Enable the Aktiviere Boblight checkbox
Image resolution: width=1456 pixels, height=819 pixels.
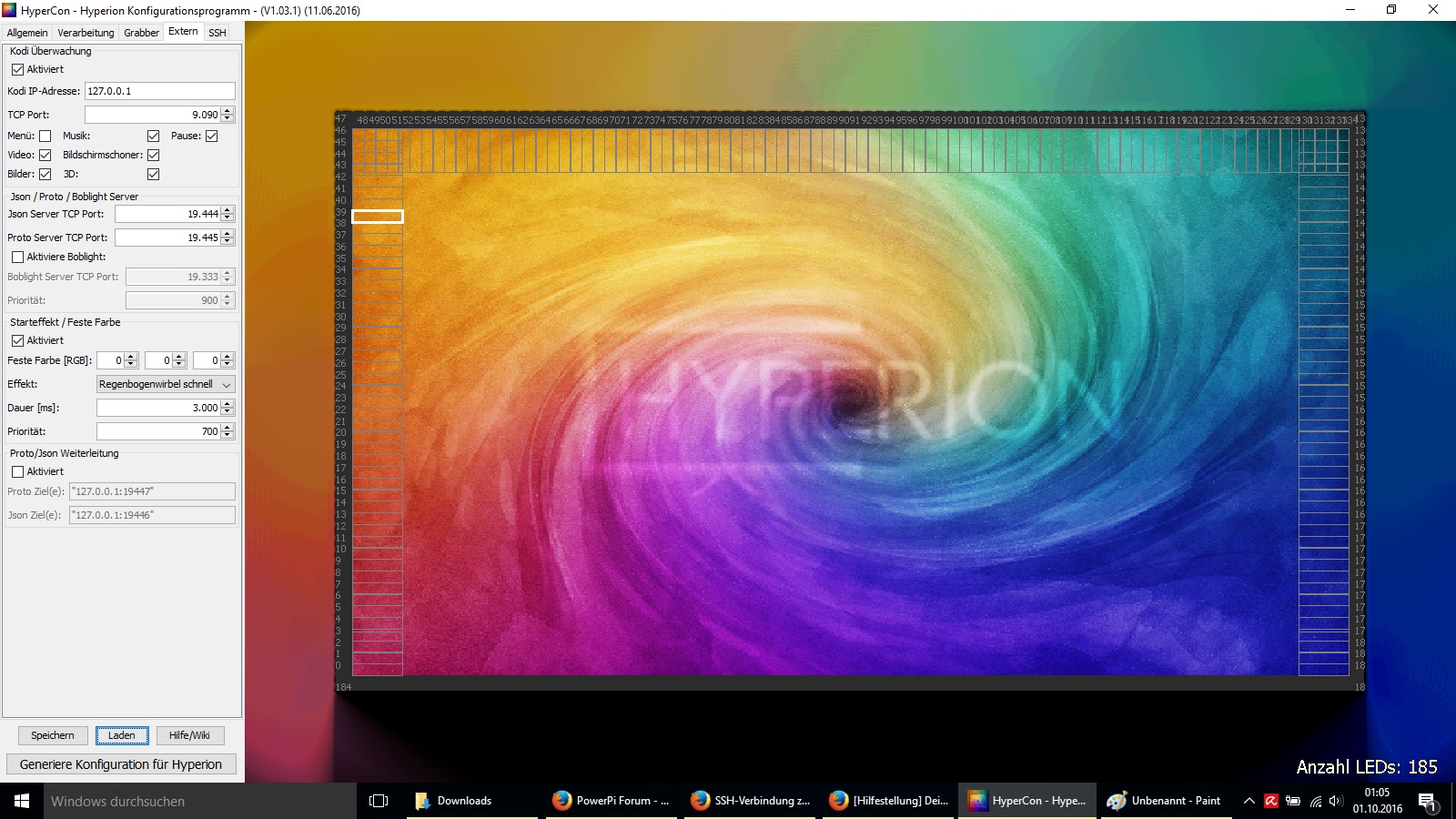(x=17, y=257)
